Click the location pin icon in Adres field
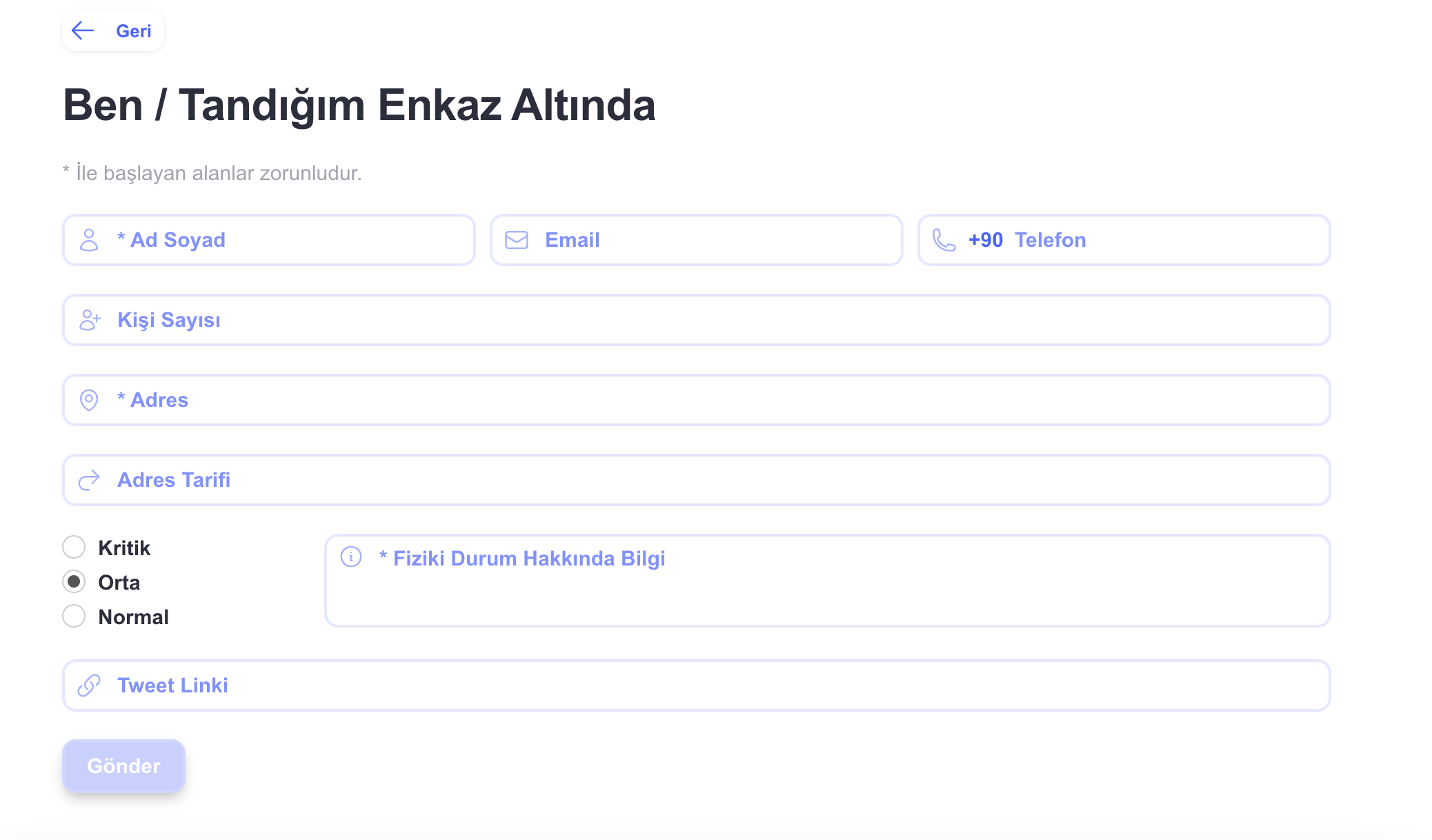Image resolution: width=1432 pixels, height=840 pixels. click(x=89, y=399)
